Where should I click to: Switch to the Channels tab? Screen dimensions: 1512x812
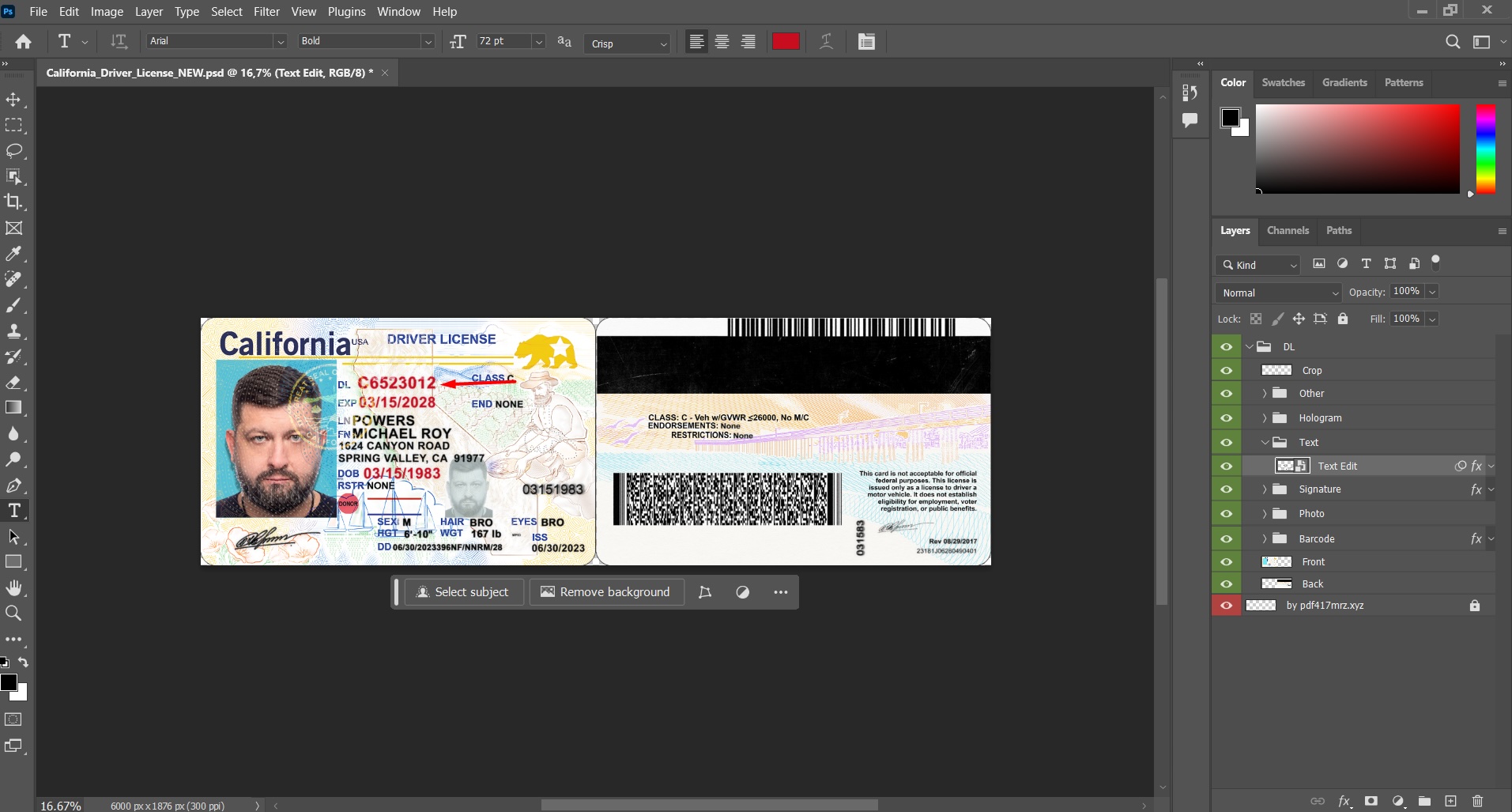click(x=1288, y=230)
